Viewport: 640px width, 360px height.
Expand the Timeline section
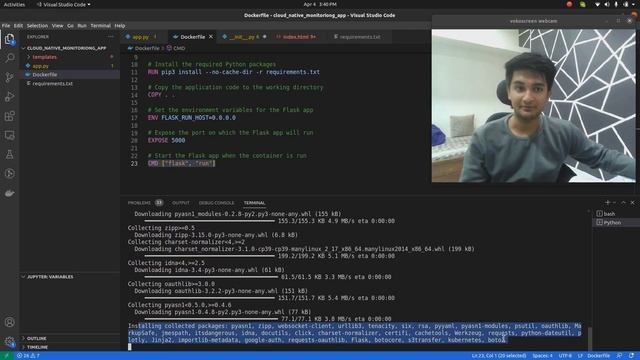pyautogui.click(x=38, y=347)
